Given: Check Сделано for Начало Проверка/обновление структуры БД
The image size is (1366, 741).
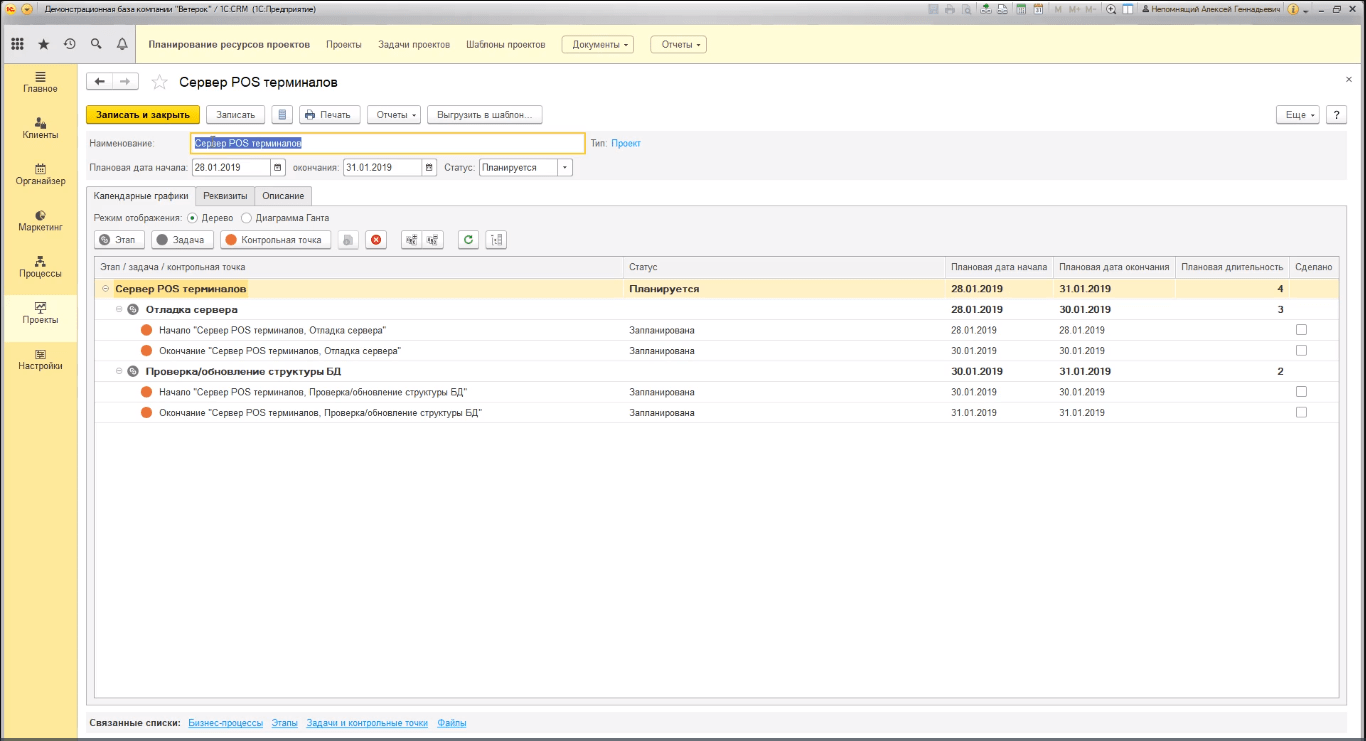Looking at the screenshot, I should click(1301, 392).
